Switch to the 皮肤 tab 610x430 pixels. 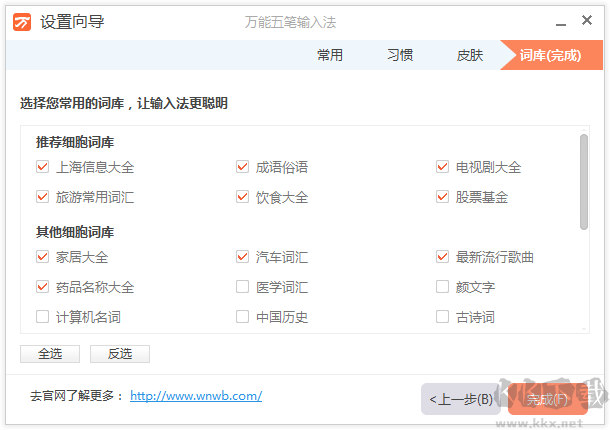[470, 55]
